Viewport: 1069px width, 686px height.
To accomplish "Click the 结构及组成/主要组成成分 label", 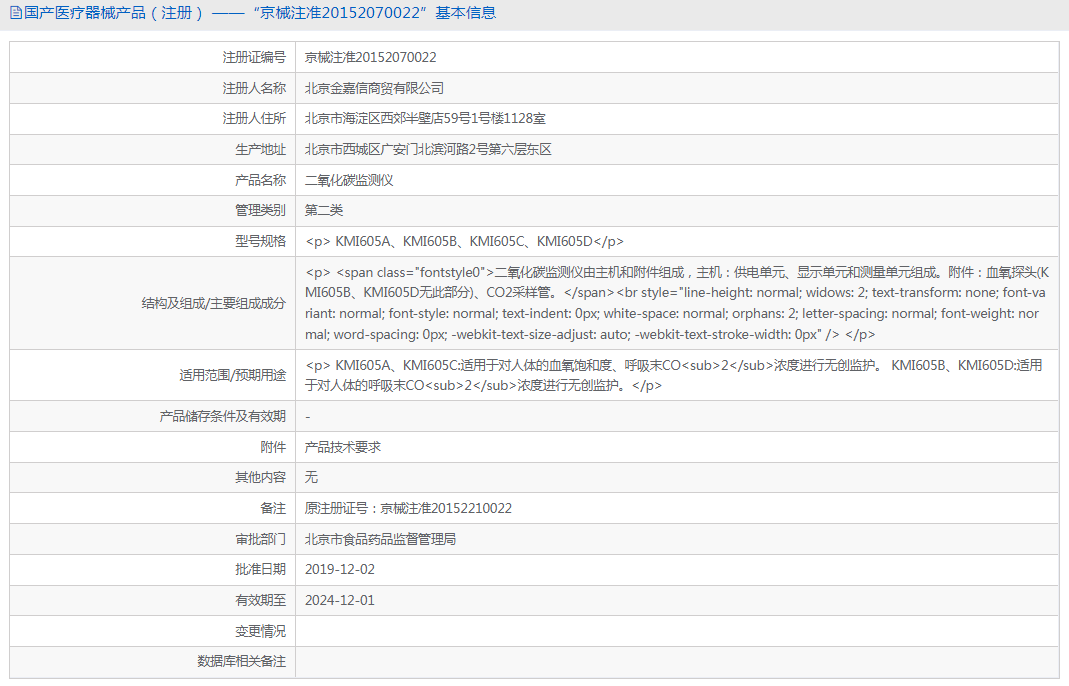I will pos(213,303).
